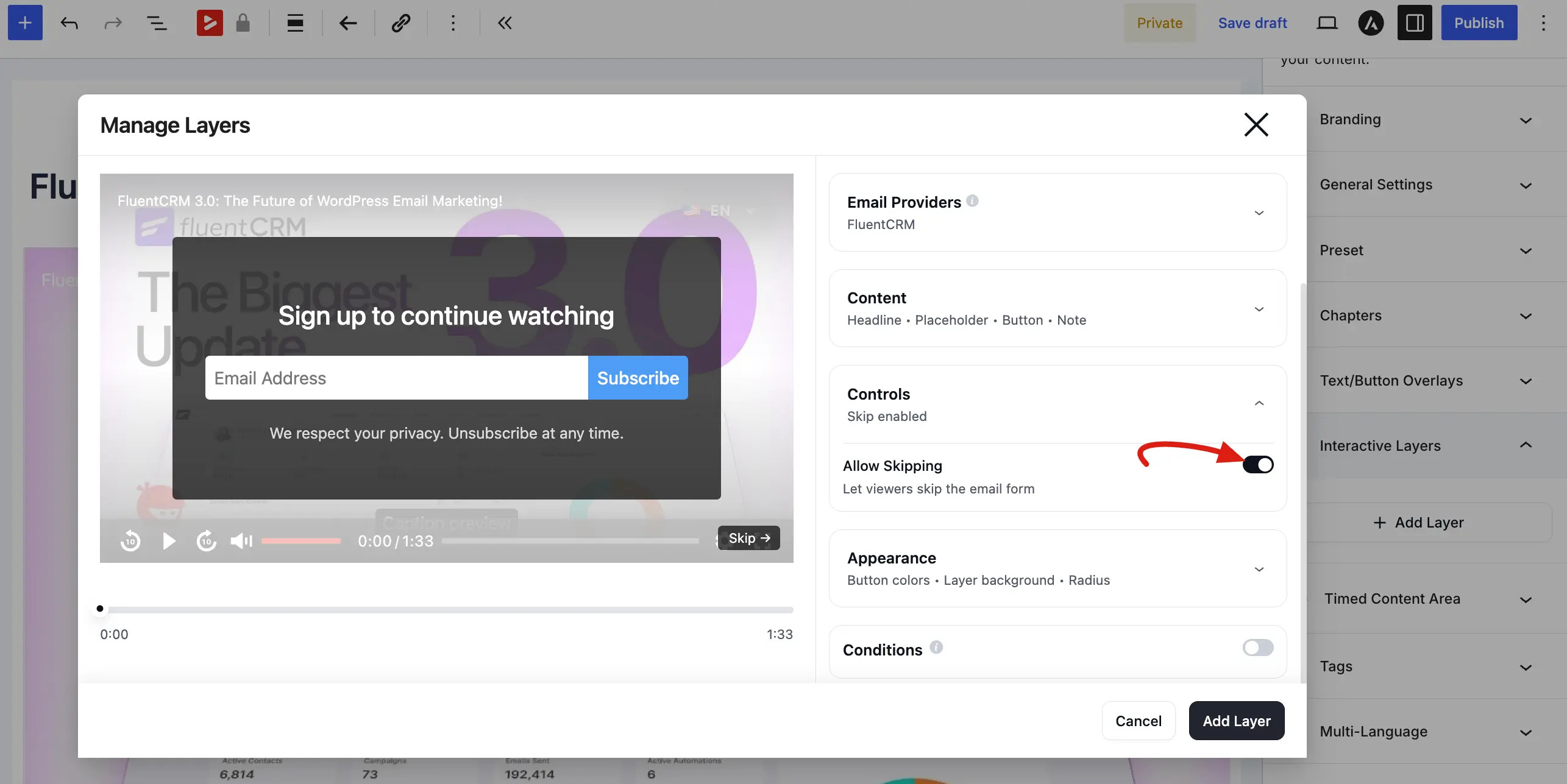Open the Astra settings icon
Viewport: 1567px width, 784px height.
click(x=1371, y=23)
